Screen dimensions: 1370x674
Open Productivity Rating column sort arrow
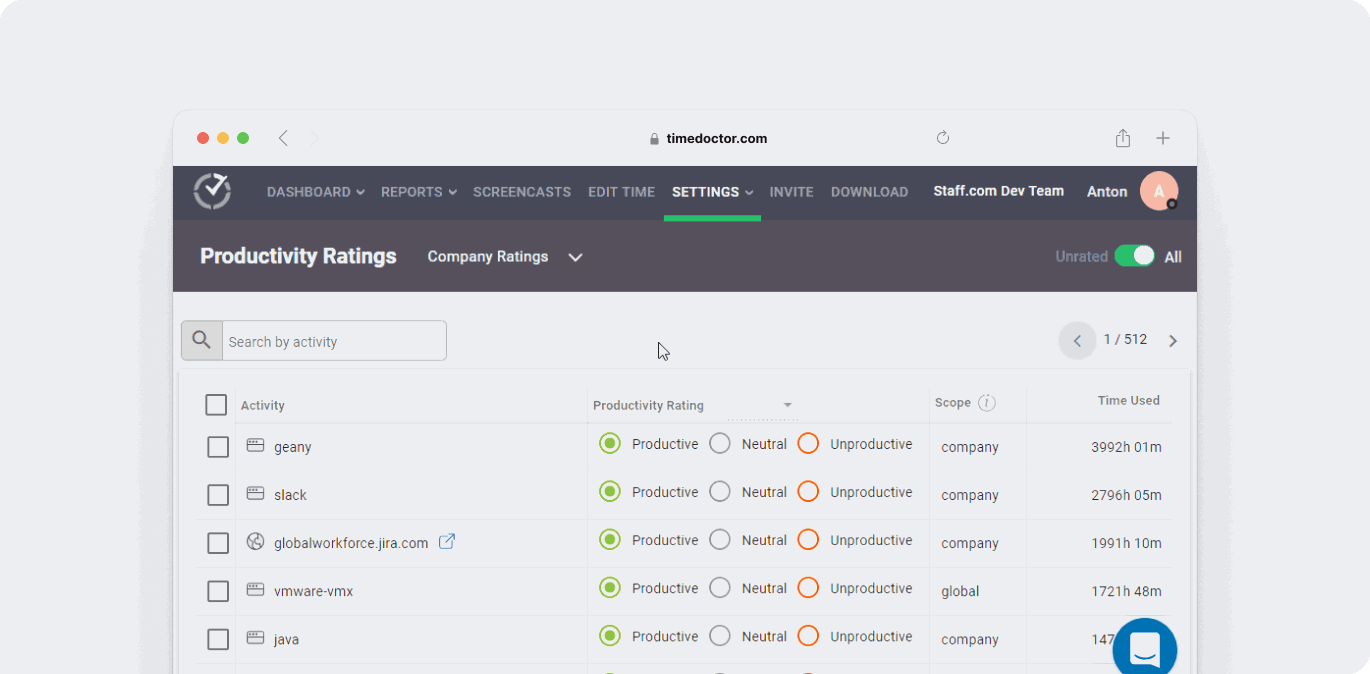pyautogui.click(x=787, y=405)
